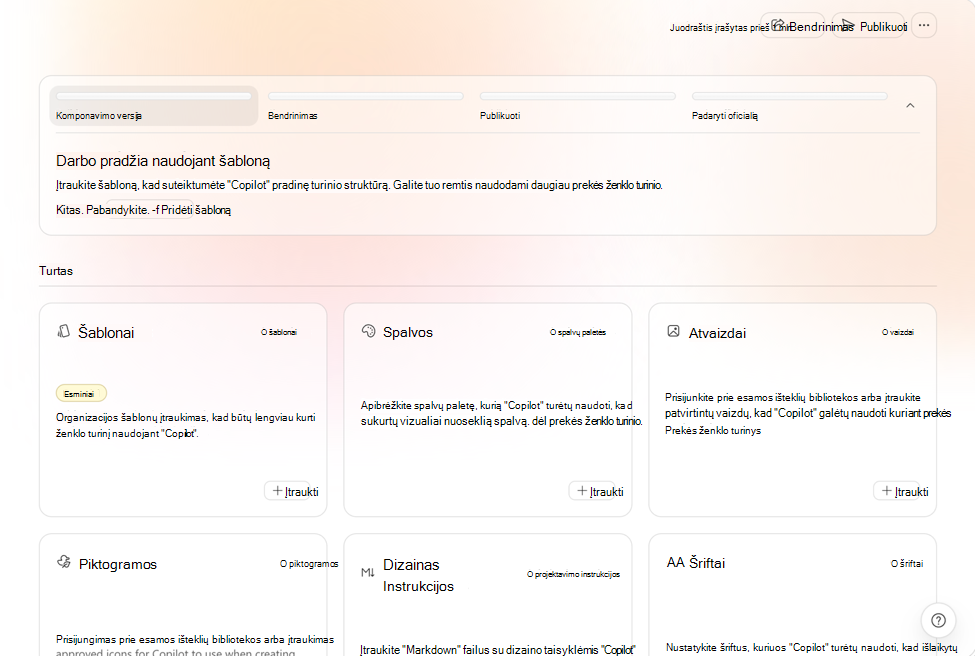Open the more options ellipsis menu
The height and width of the screenshot is (656, 975).
point(924,25)
